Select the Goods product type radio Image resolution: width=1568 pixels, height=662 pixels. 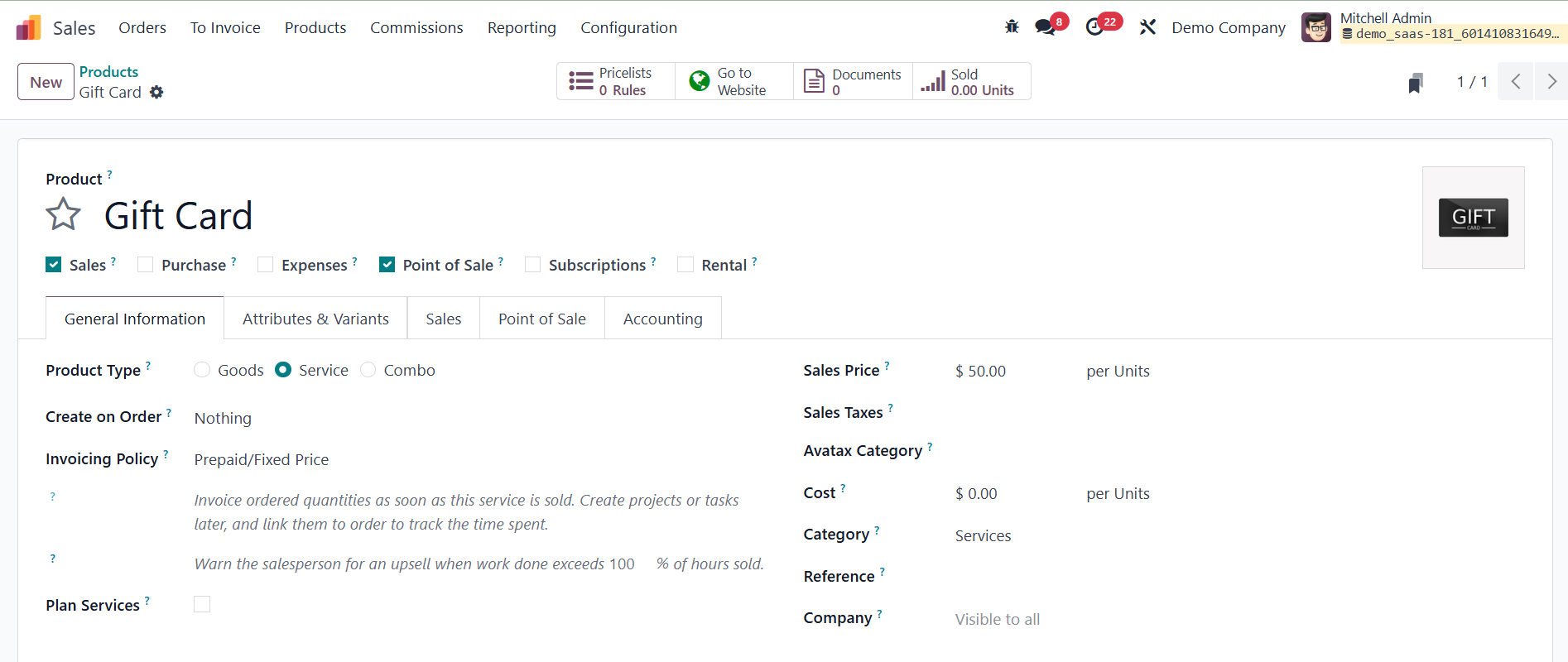click(x=202, y=370)
